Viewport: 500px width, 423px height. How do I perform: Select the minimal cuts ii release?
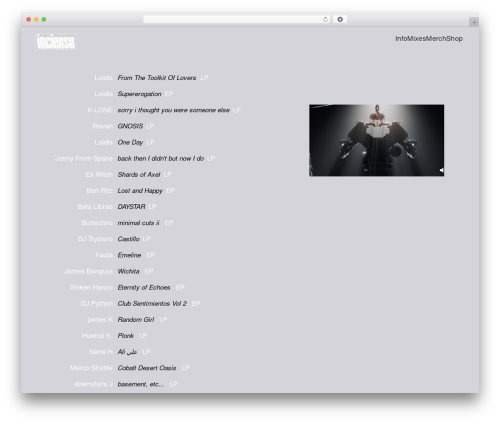138,223
